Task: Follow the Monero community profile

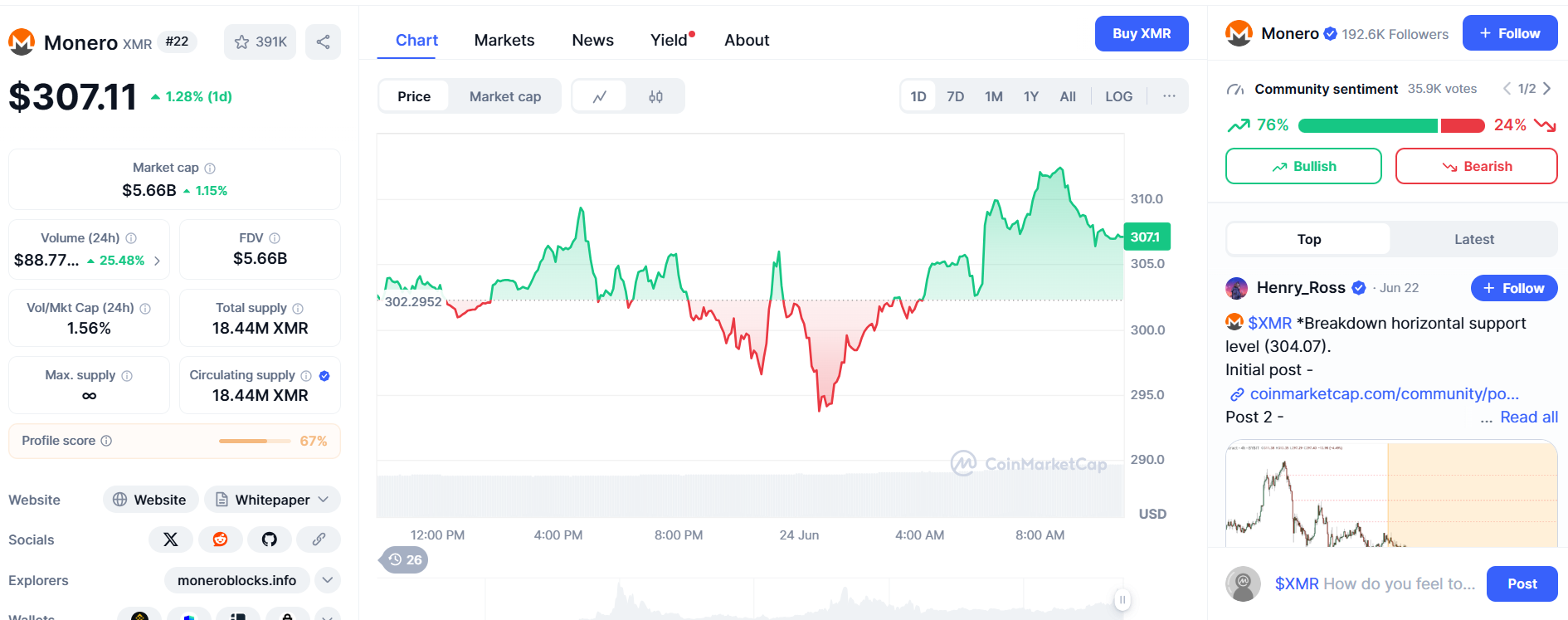Action: tap(1510, 33)
